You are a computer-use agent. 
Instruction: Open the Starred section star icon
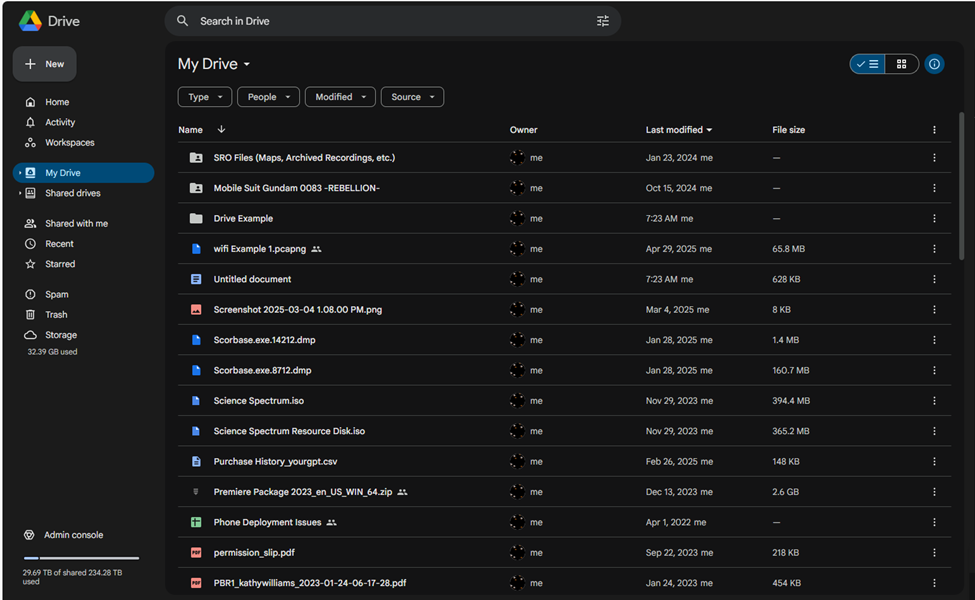coord(30,264)
